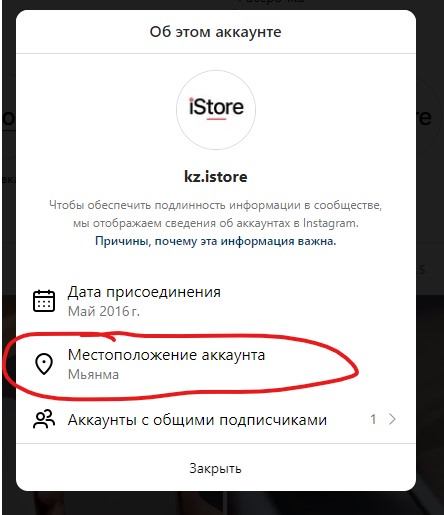Open the link "Причины, почему эта информация важна."

(216, 241)
